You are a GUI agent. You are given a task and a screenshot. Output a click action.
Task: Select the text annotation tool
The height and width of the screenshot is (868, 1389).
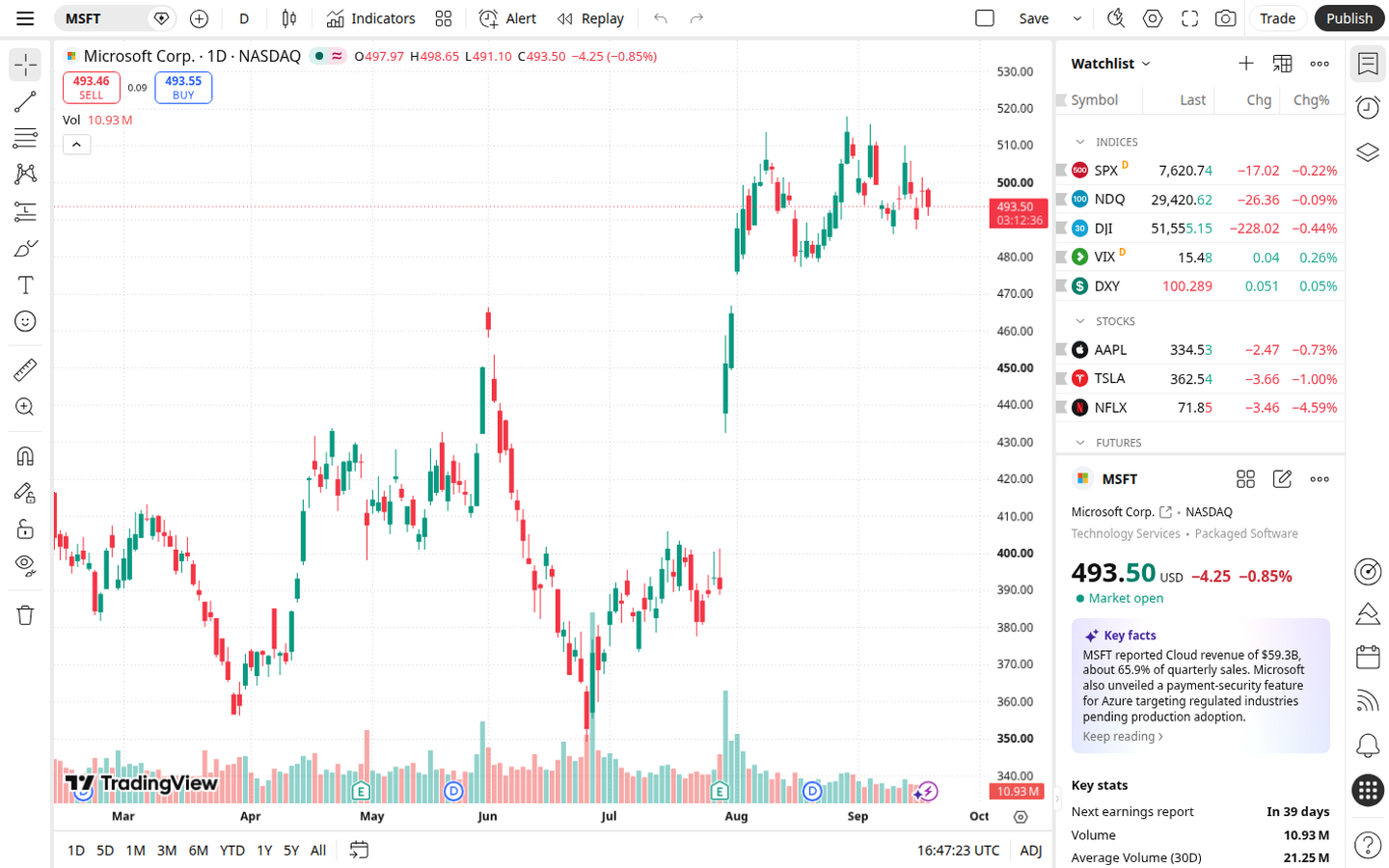25,285
